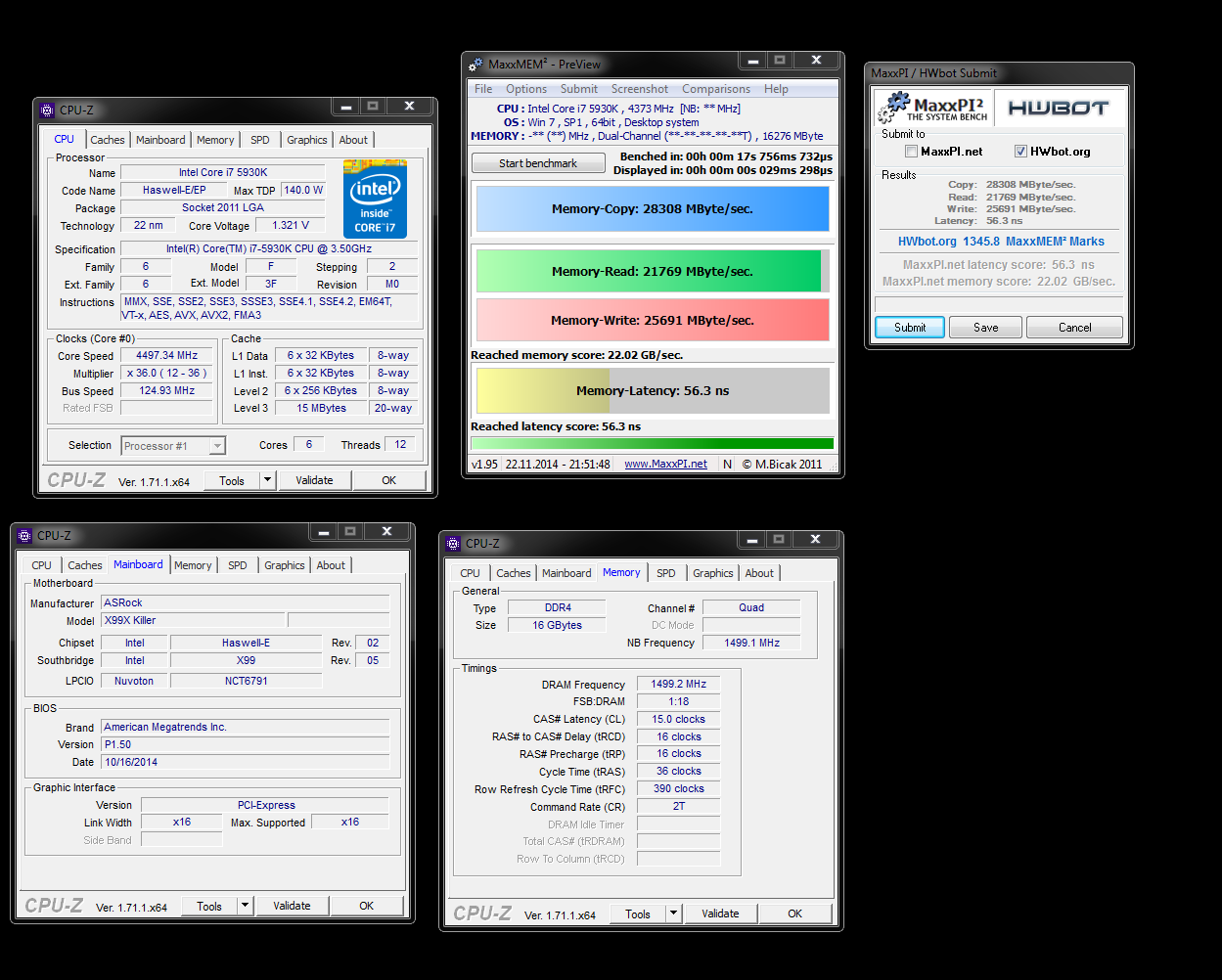The image size is (1222, 980).
Task: Click the Bus Speed value 124.93 MHz
Action: click(166, 390)
